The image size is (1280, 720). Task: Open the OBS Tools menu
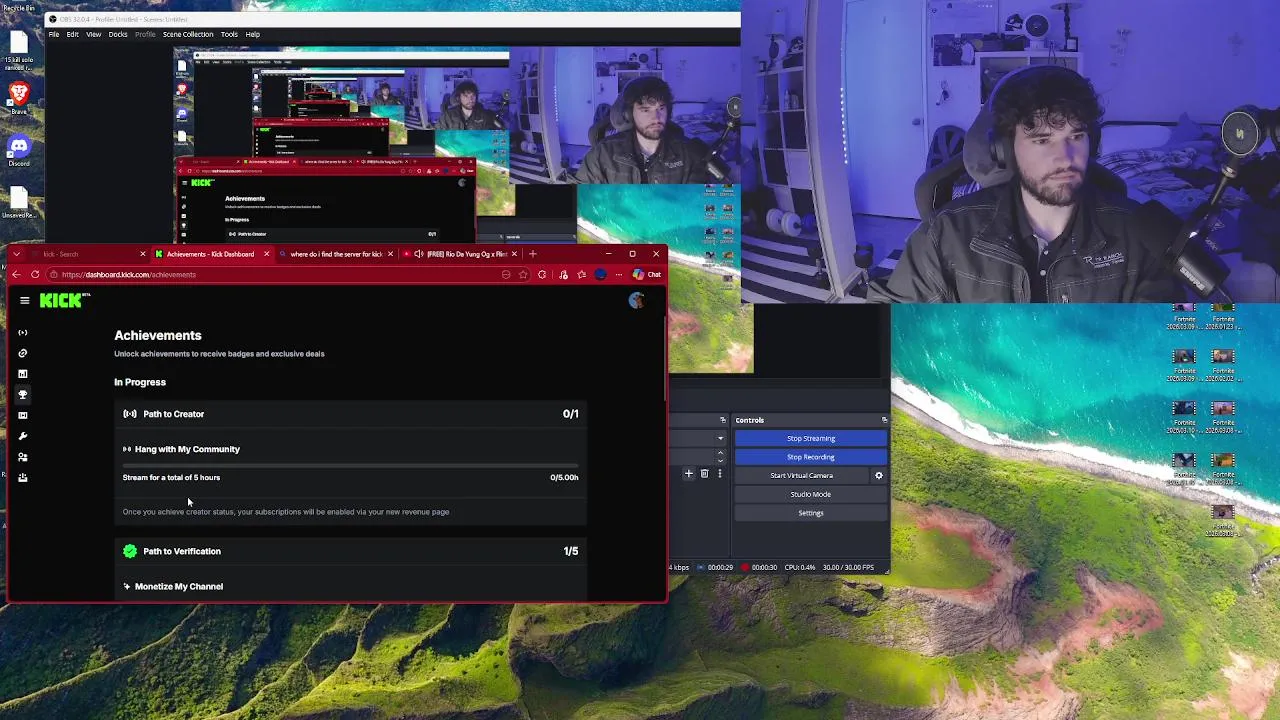[x=229, y=34]
